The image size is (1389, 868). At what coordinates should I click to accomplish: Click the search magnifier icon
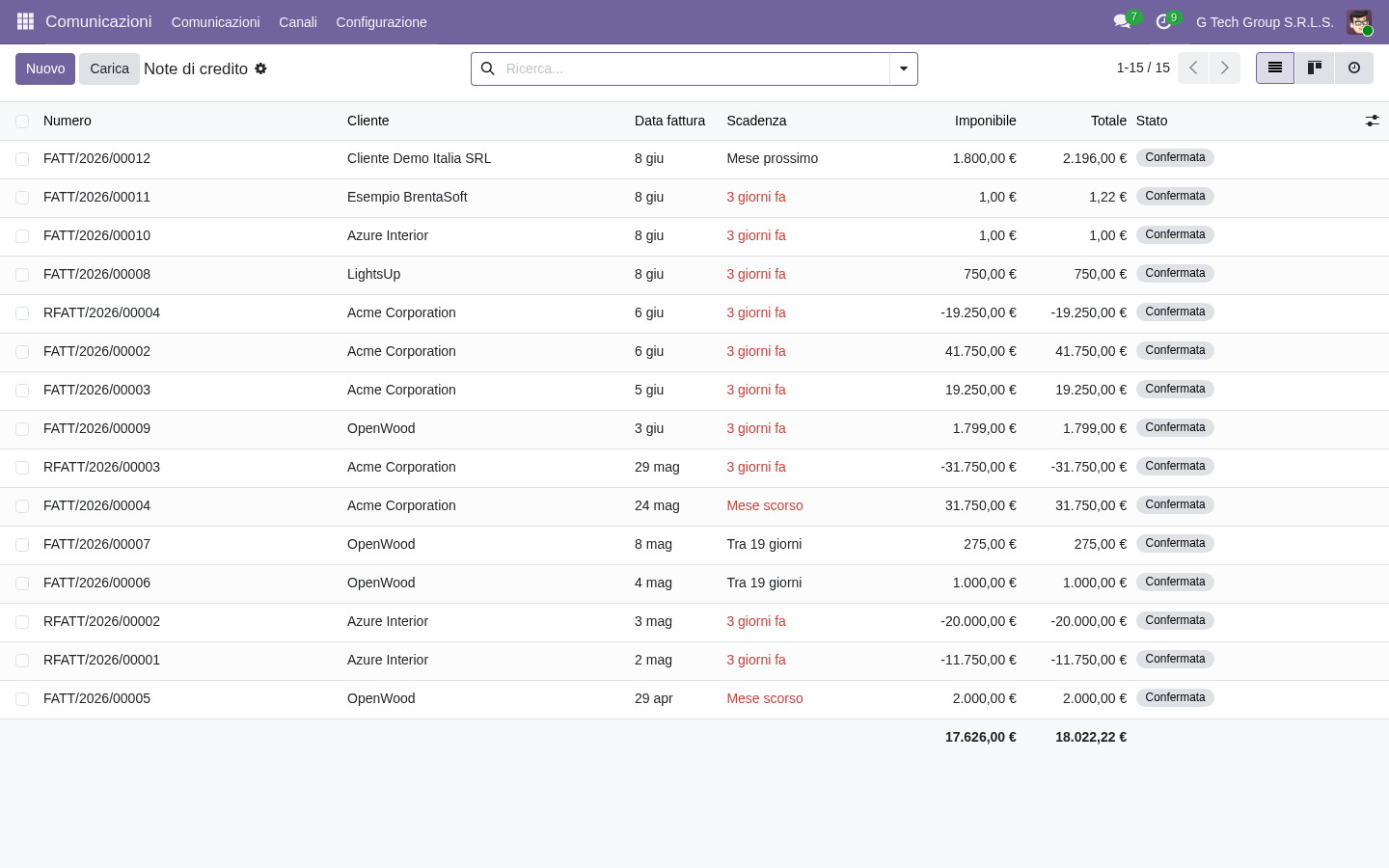pos(488,68)
